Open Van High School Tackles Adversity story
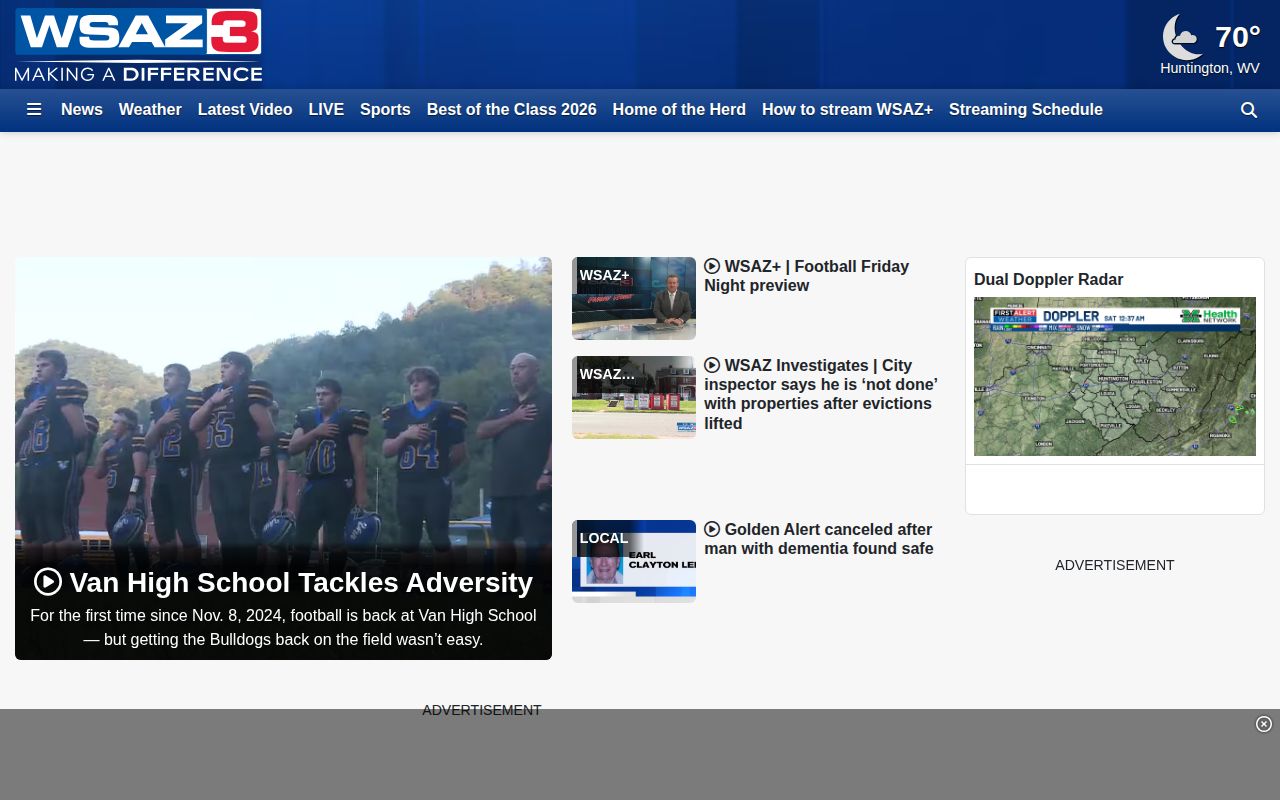 (301, 582)
